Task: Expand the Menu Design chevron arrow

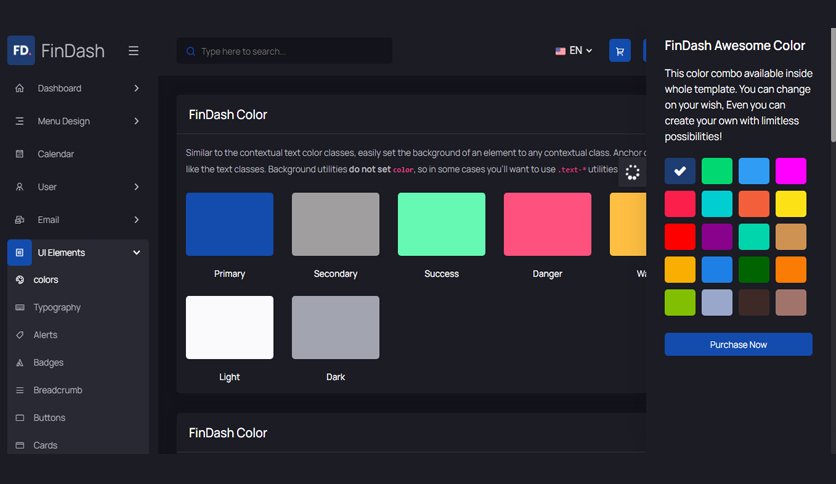Action: pos(136,121)
